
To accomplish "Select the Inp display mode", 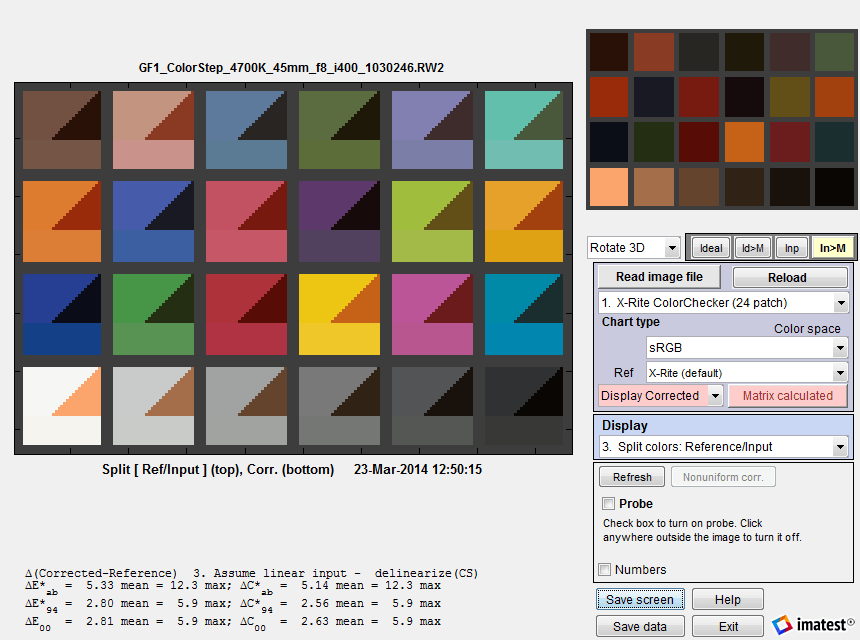I will 791,247.
